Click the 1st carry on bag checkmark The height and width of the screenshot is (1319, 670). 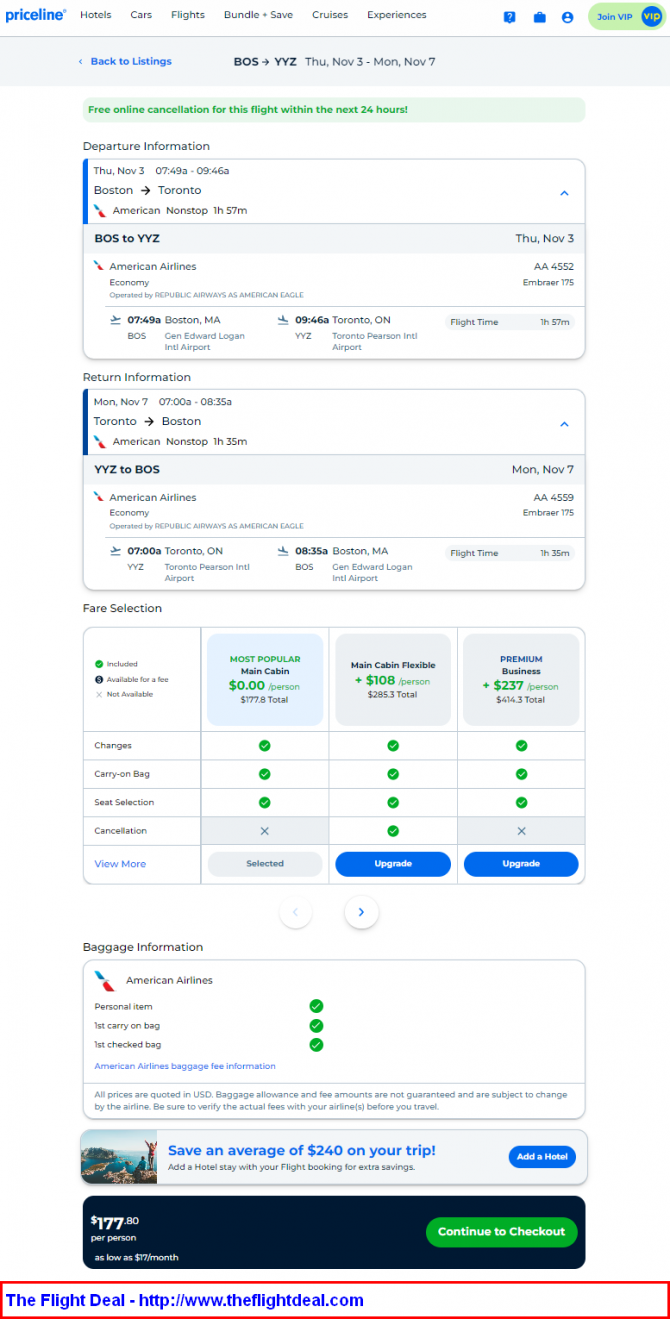tap(316, 1025)
